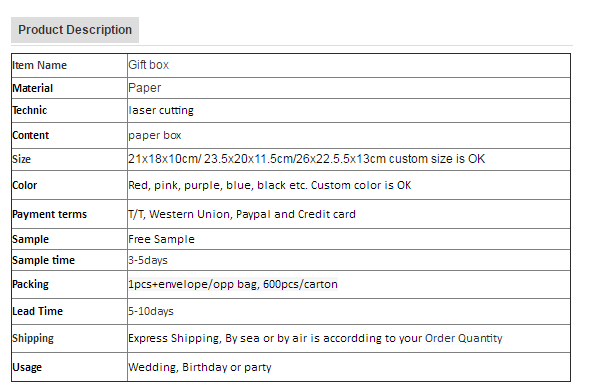Select the Wedding, Birthday or party text
The height and width of the screenshot is (390, 593).
[200, 367]
